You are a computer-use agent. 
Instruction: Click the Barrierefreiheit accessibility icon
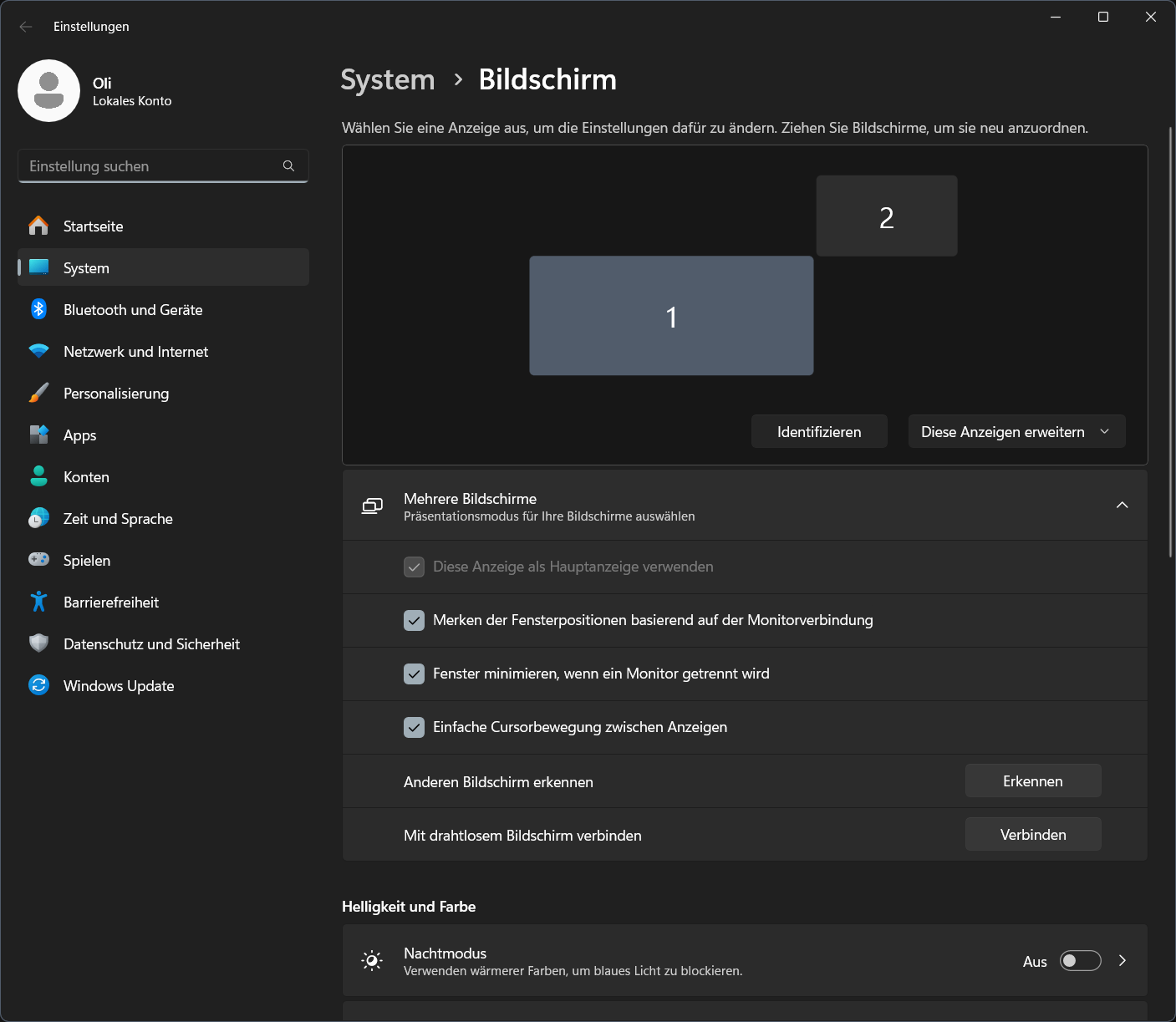click(38, 602)
